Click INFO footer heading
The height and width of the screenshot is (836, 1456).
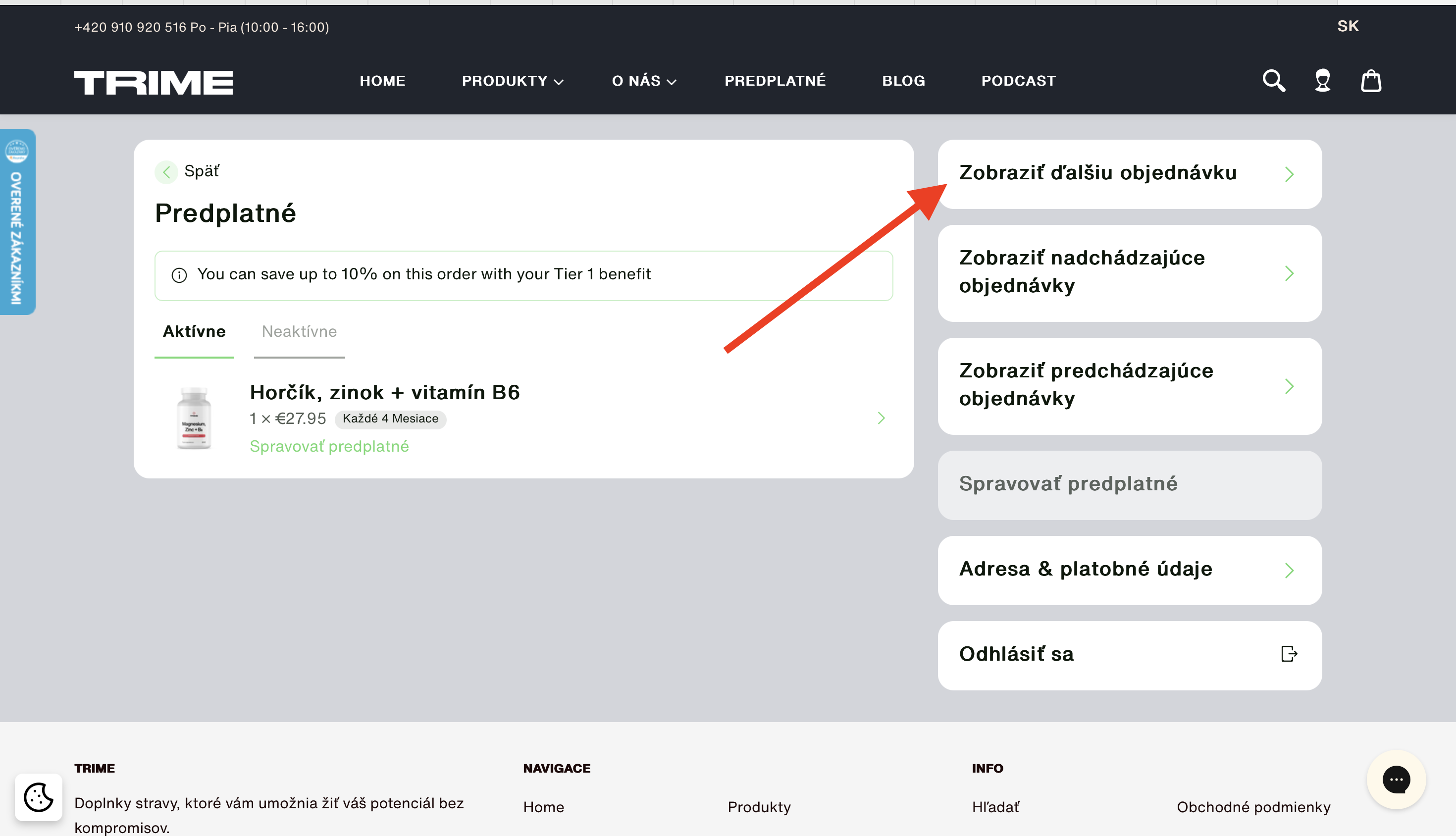(988, 769)
